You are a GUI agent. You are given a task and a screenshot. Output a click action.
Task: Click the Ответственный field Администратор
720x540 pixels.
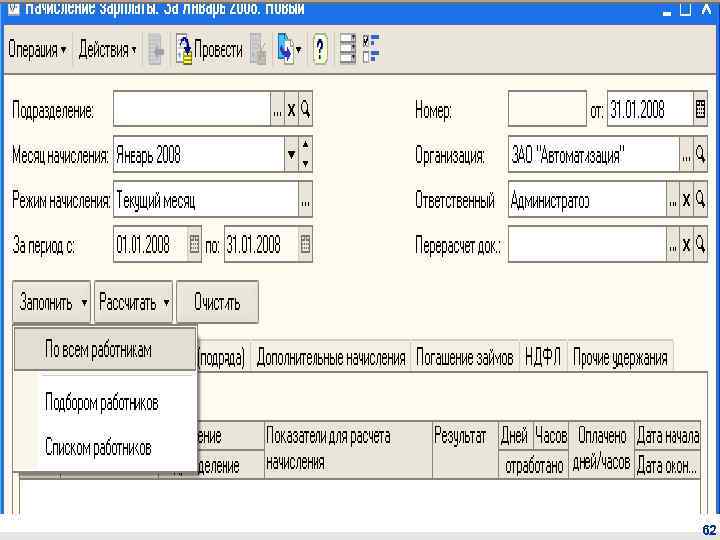587,200
